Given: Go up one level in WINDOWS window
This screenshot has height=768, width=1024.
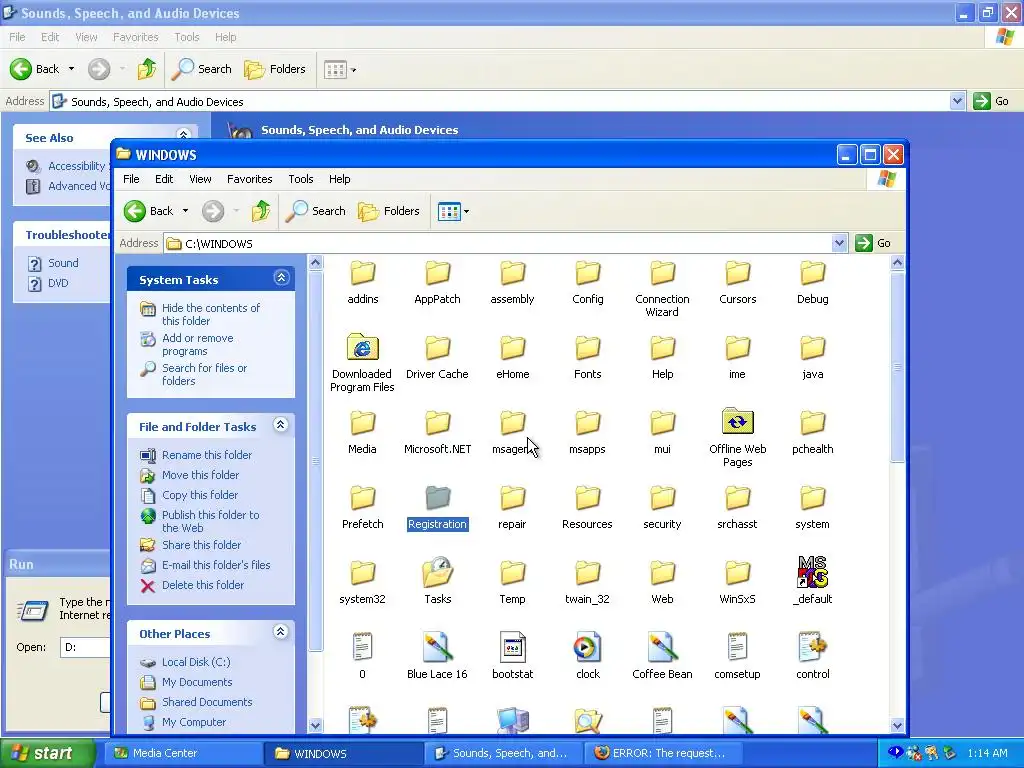Looking at the screenshot, I should tap(261, 211).
